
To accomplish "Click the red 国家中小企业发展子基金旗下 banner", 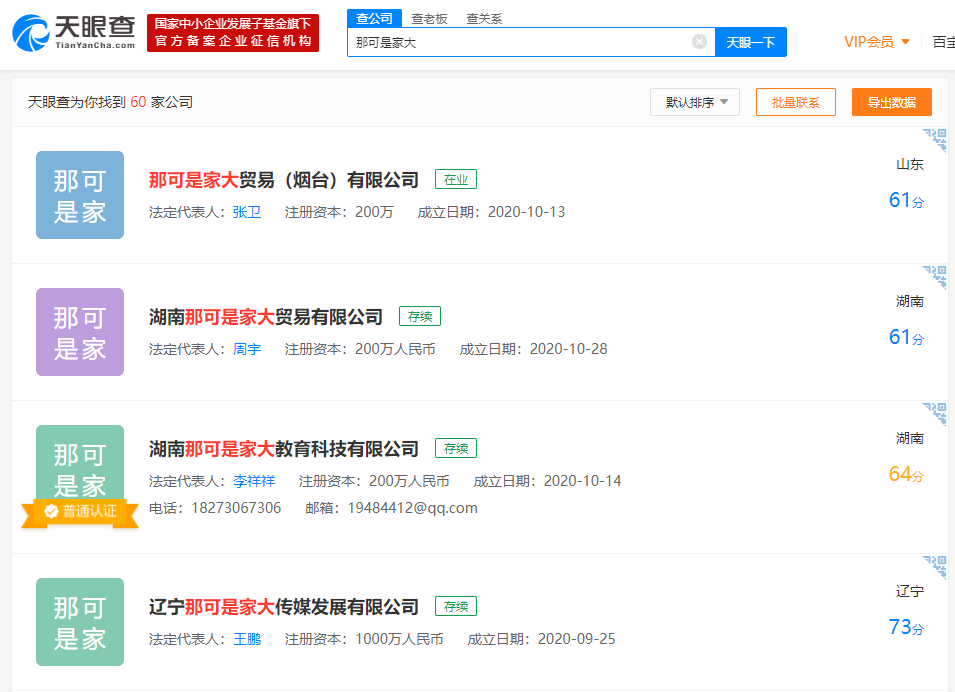I will point(233,33).
